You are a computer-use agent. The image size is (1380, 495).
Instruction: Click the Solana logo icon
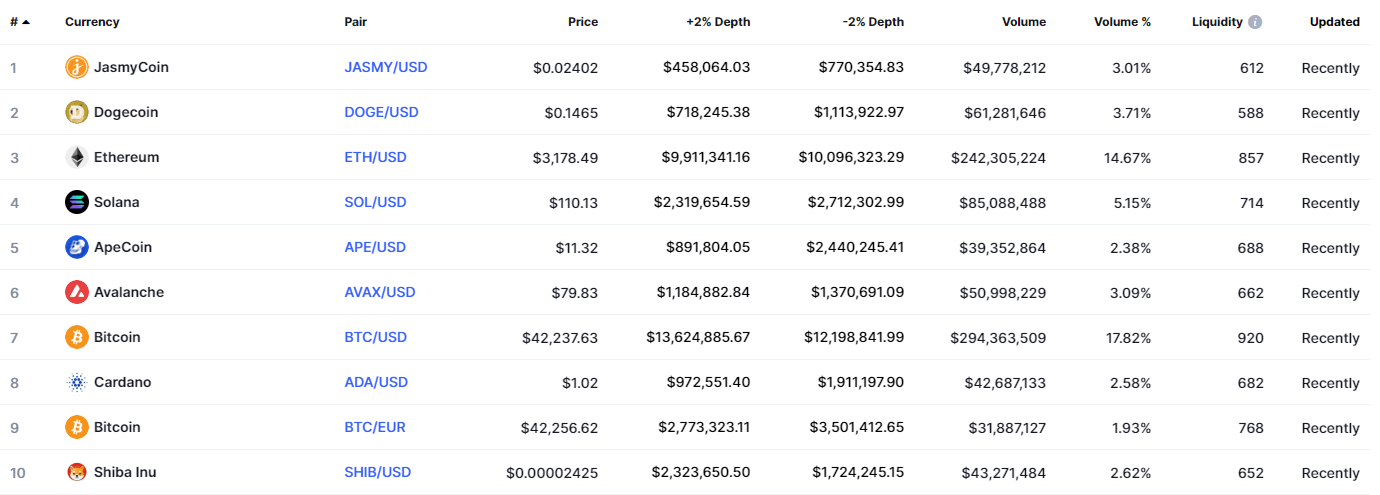76,202
